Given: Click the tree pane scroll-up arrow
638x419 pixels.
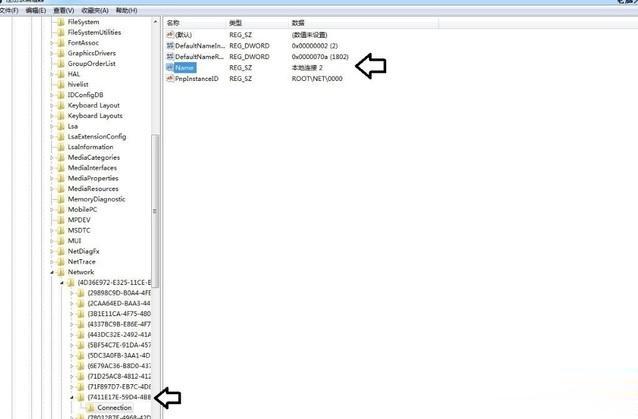Looking at the screenshot, I should tap(155, 22).
